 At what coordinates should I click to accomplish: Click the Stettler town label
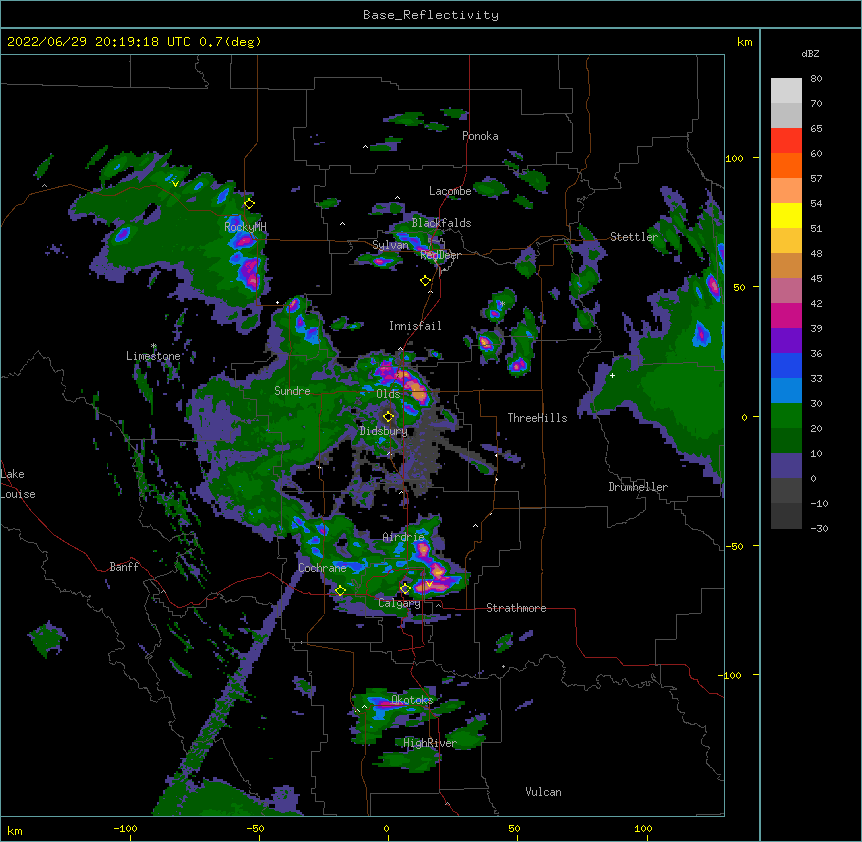coord(634,237)
